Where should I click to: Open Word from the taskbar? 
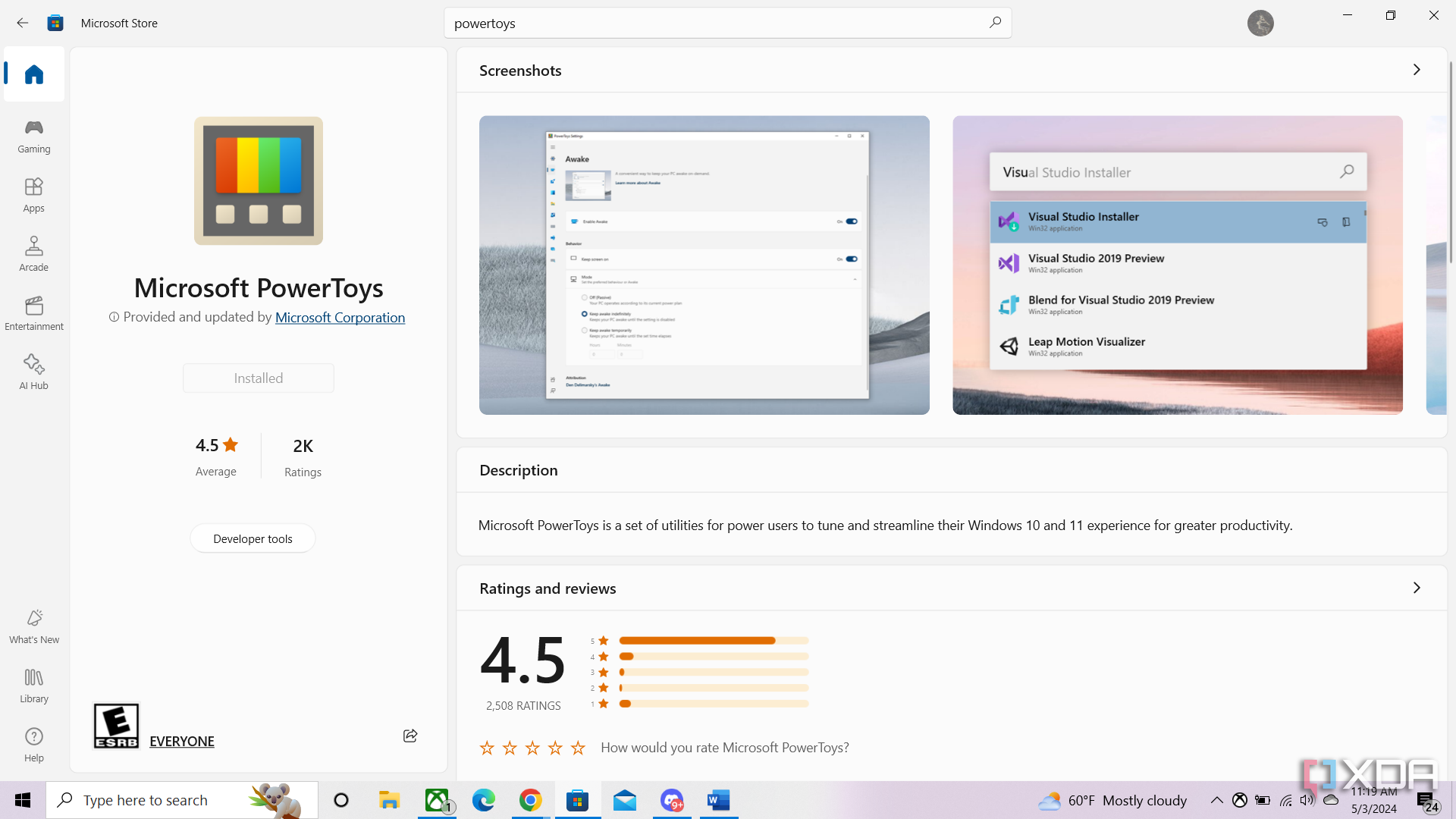pyautogui.click(x=719, y=800)
